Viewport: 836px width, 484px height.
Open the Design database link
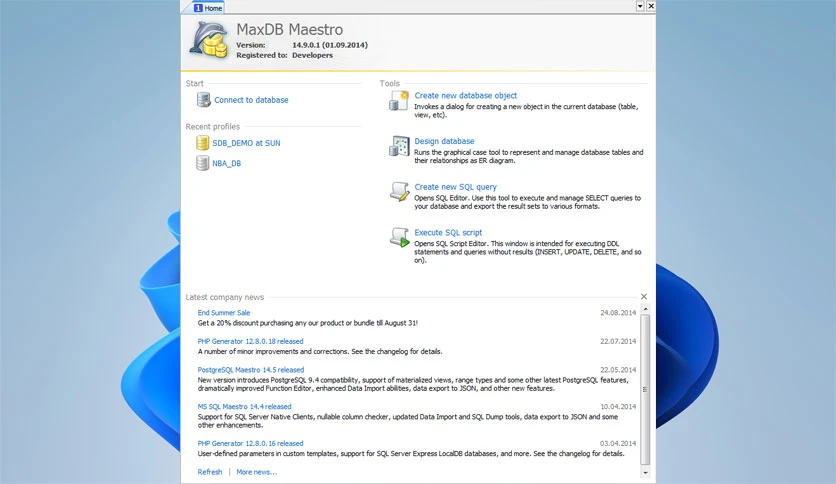coord(444,141)
